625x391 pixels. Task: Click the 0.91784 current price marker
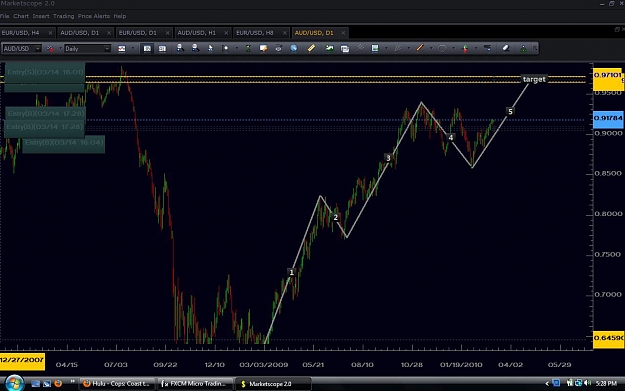[x=608, y=118]
